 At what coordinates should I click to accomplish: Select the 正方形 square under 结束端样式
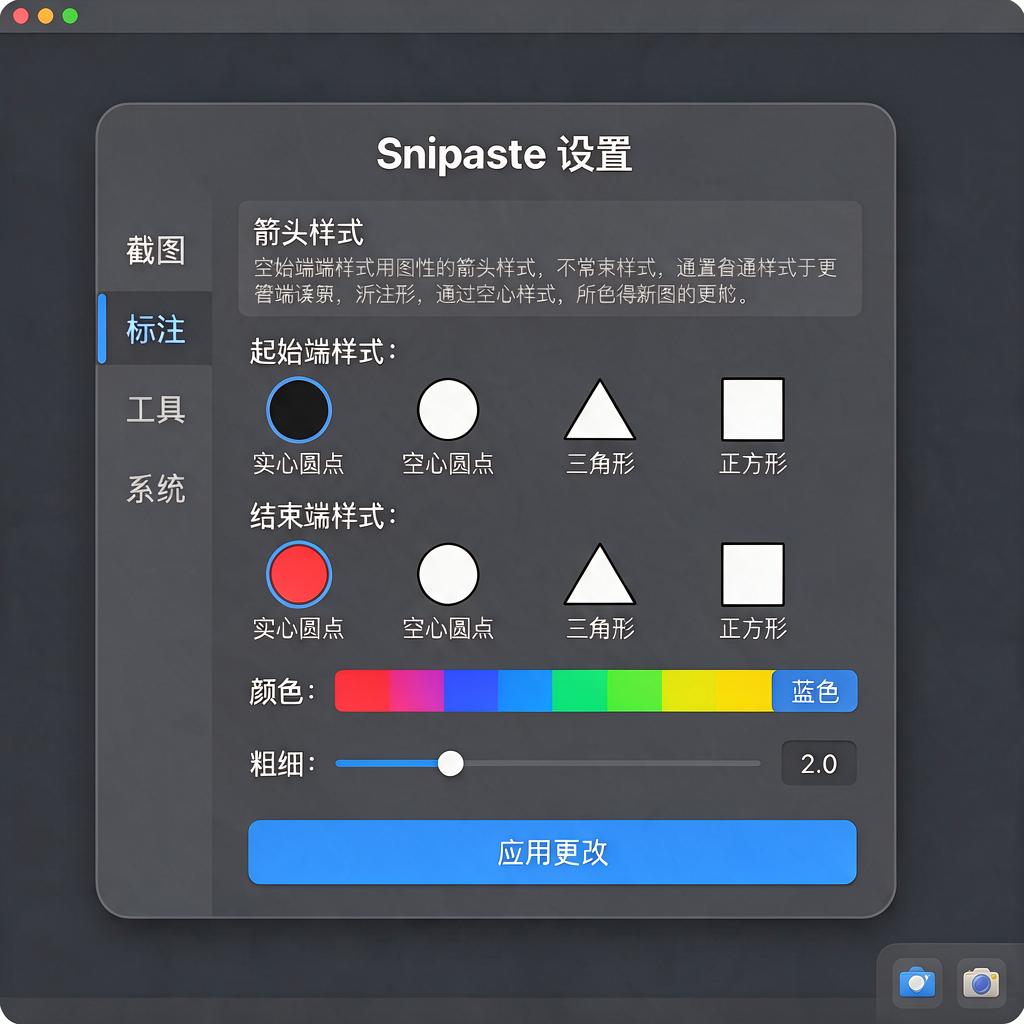pyautogui.click(x=752, y=574)
